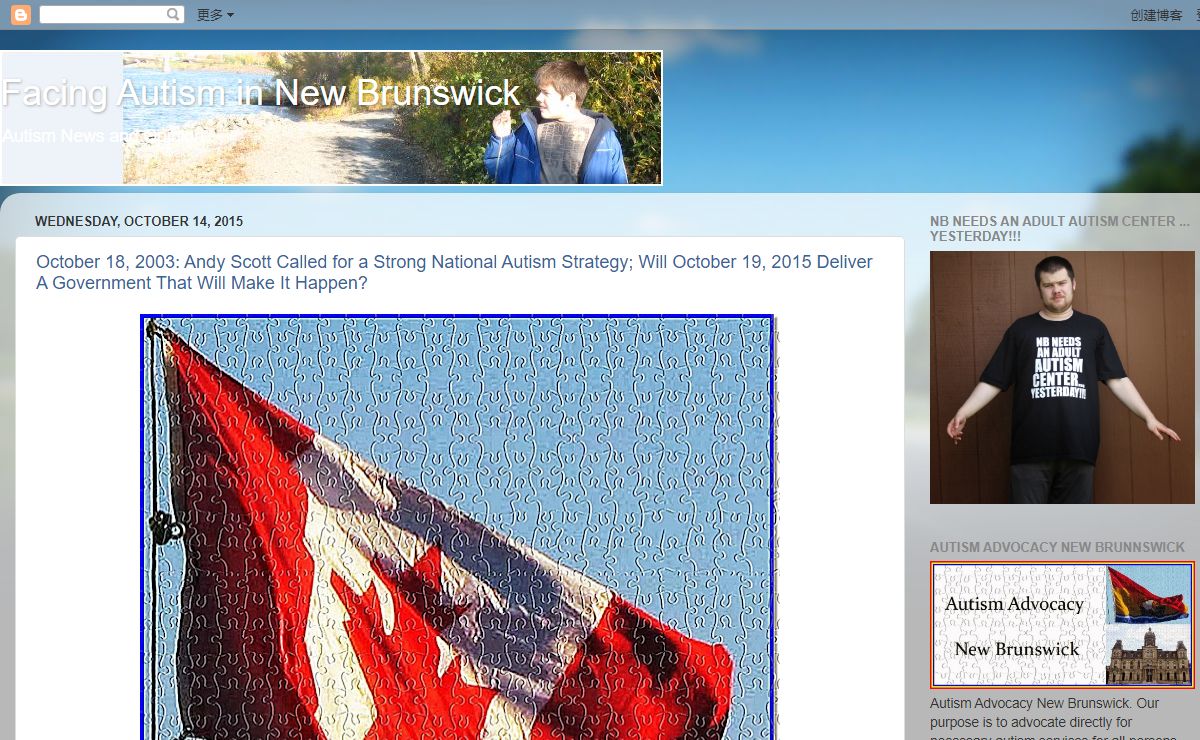Click the 'NB NEEDS AN ADULT AUTISM CENTER' sidebar heading

pyautogui.click(x=1060, y=229)
